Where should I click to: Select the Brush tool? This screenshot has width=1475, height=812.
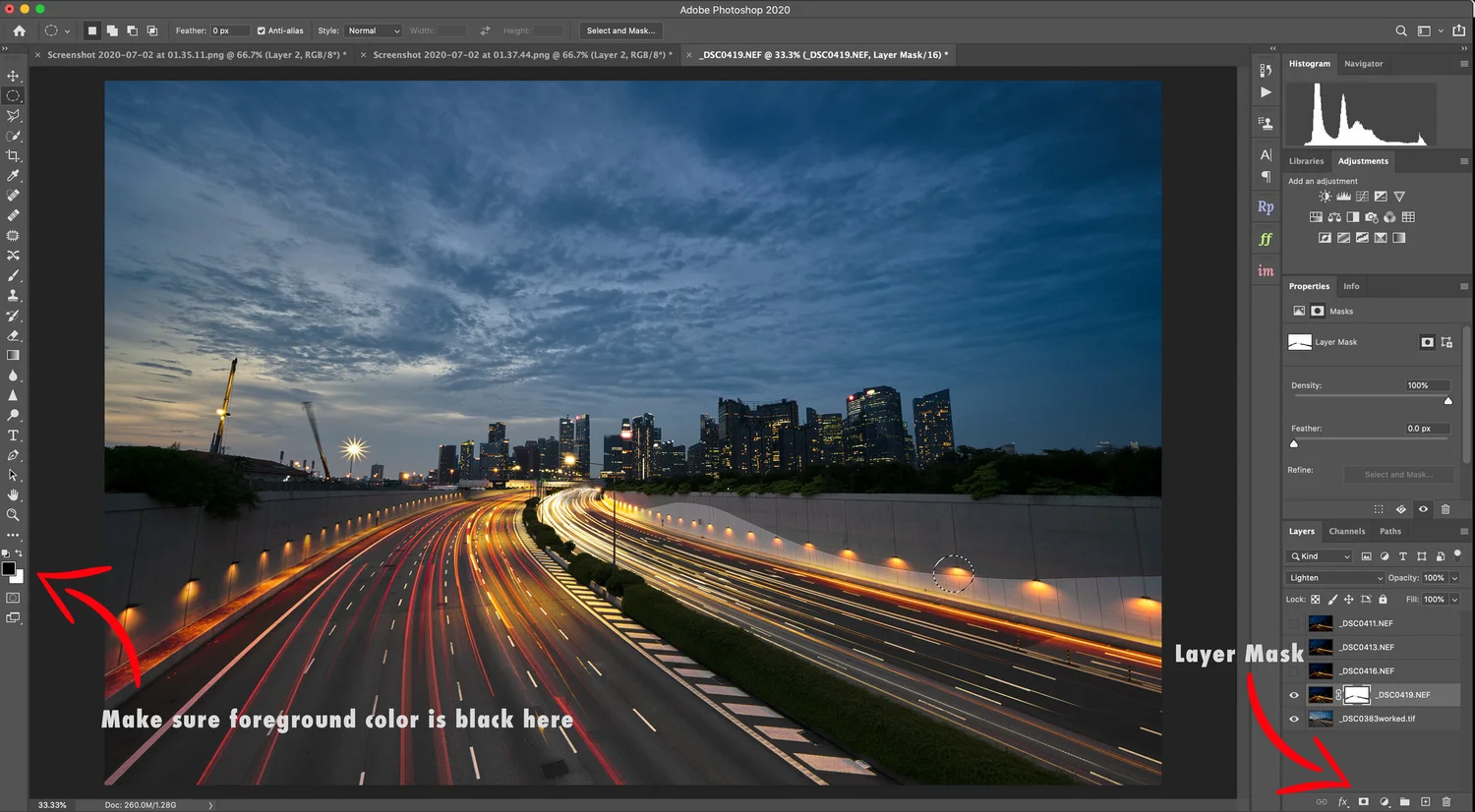click(x=13, y=275)
